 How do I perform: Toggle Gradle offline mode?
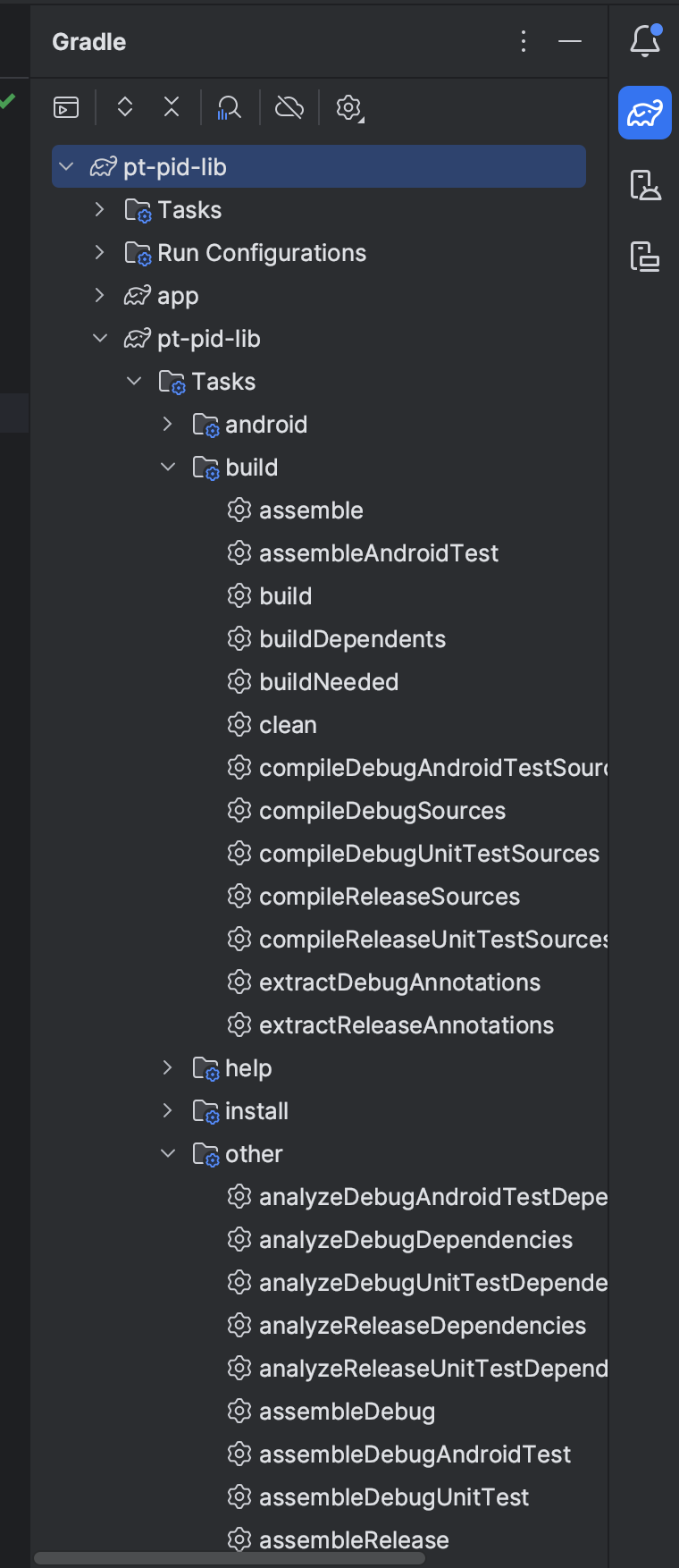pos(289,108)
